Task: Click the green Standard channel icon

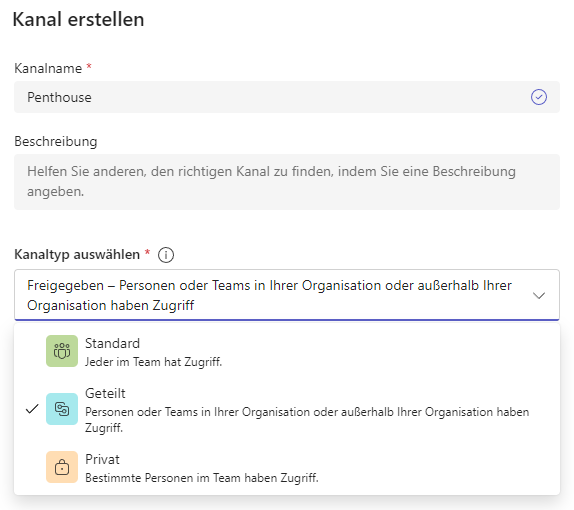Action: (62, 351)
